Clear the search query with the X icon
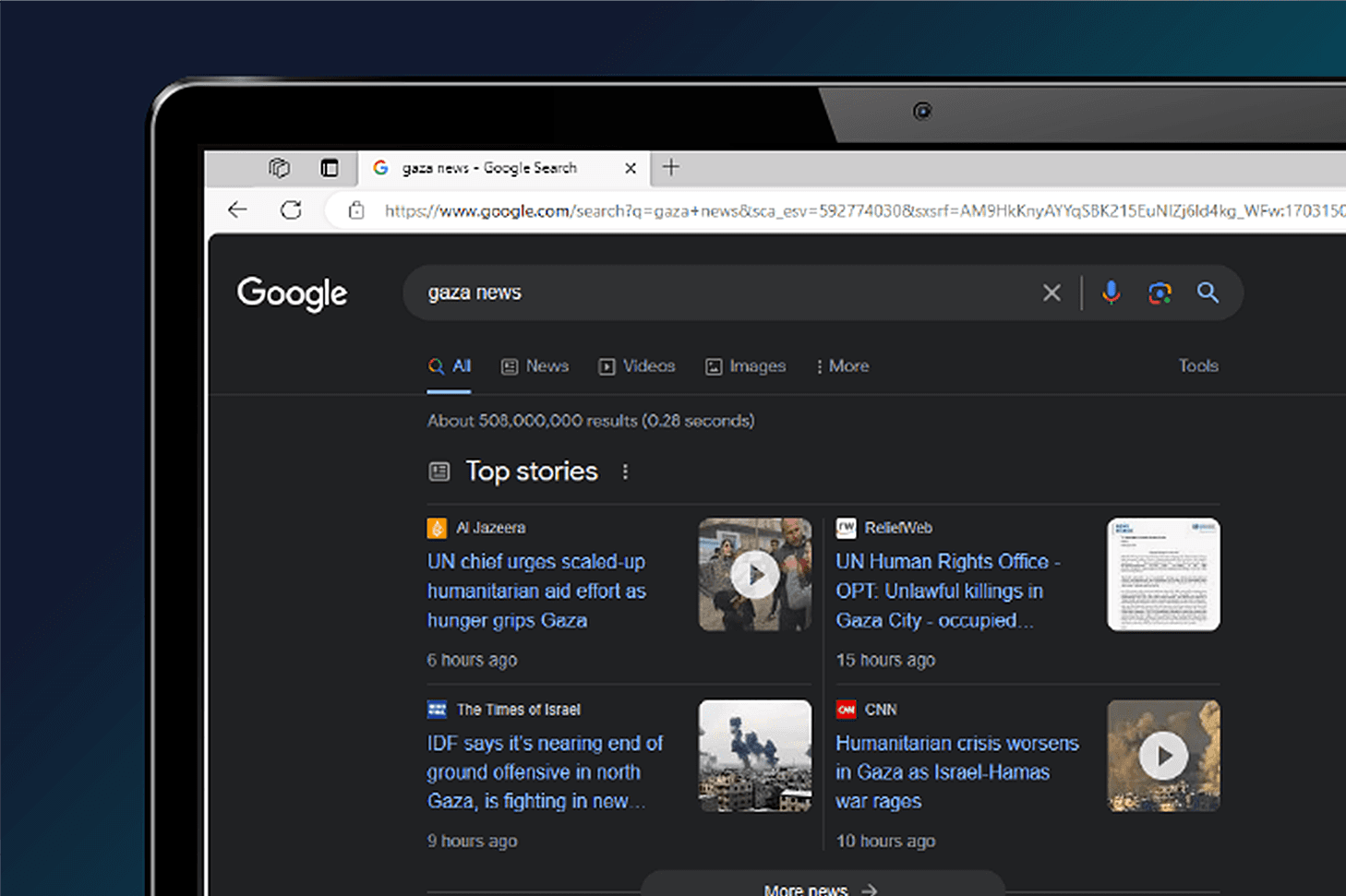 click(1052, 293)
